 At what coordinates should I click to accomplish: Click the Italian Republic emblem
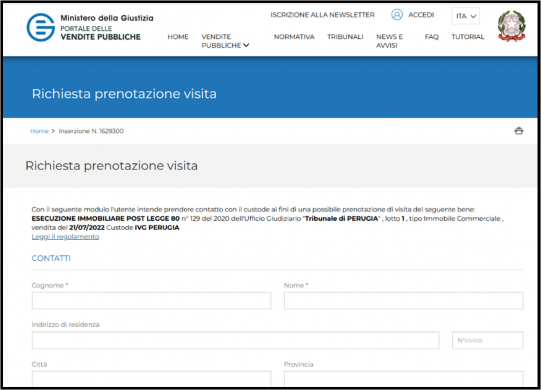tap(511, 26)
